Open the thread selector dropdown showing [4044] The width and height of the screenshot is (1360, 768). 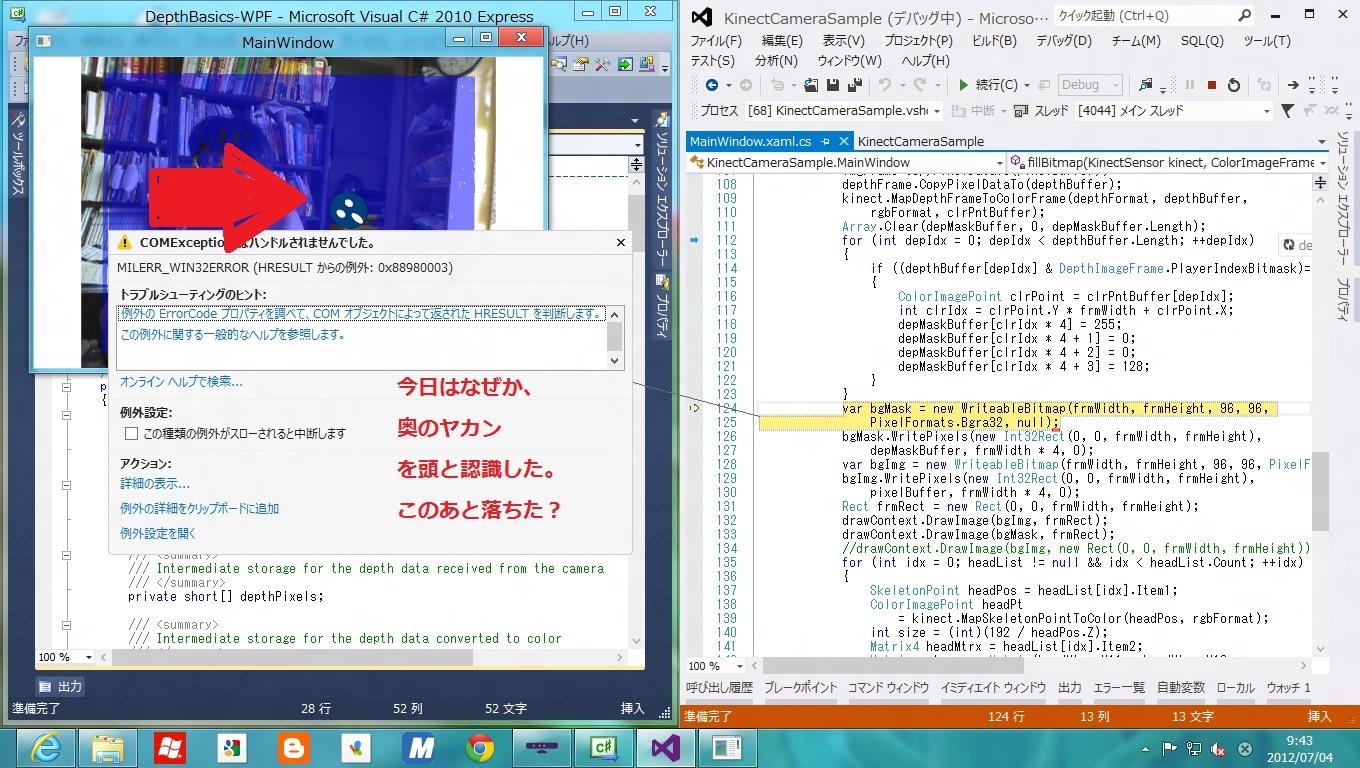click(1266, 111)
